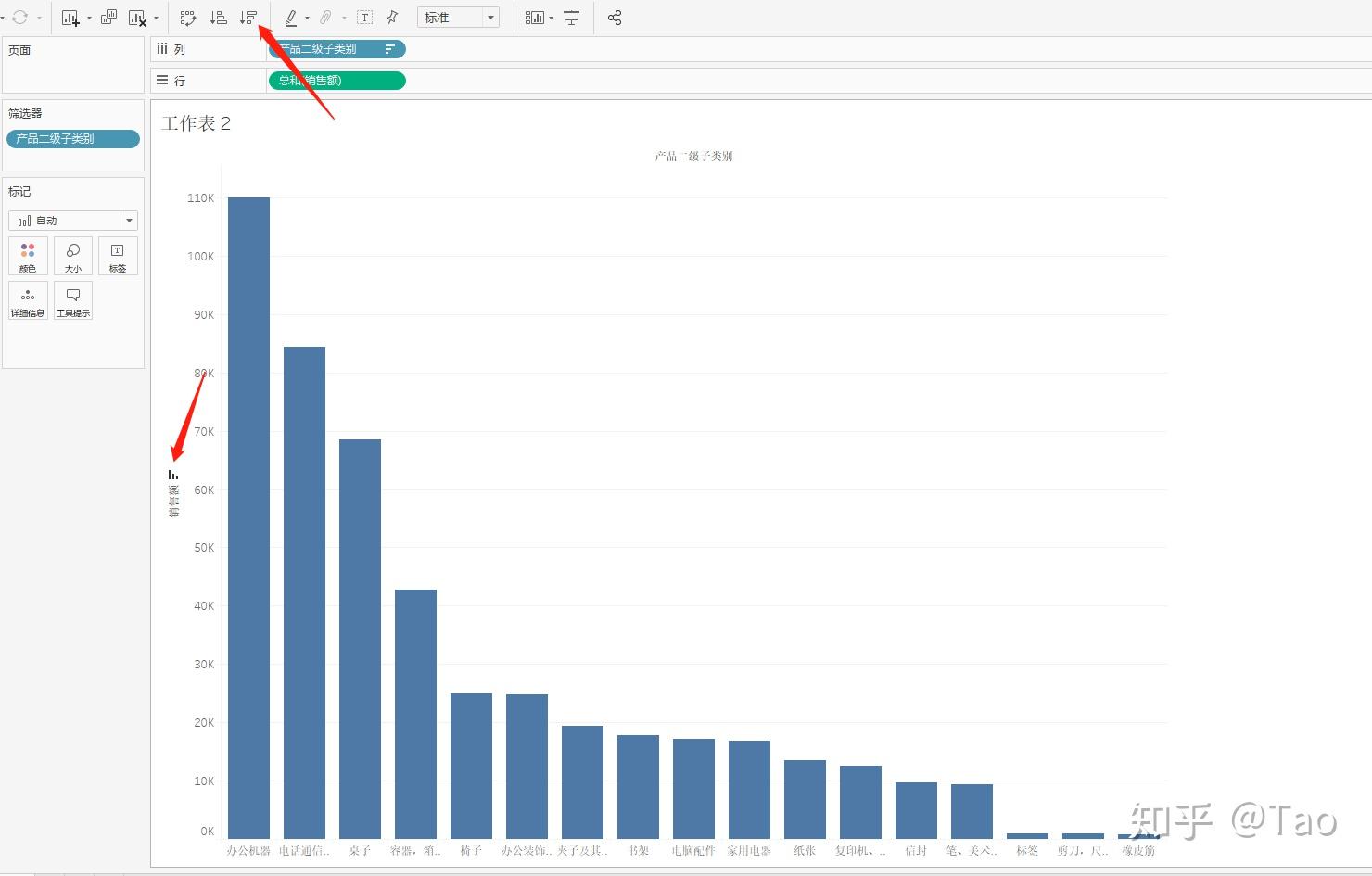Screen dimensions: 1372x876
Task: Click the 产品二级子类别 filter pill
Action: 73,139
